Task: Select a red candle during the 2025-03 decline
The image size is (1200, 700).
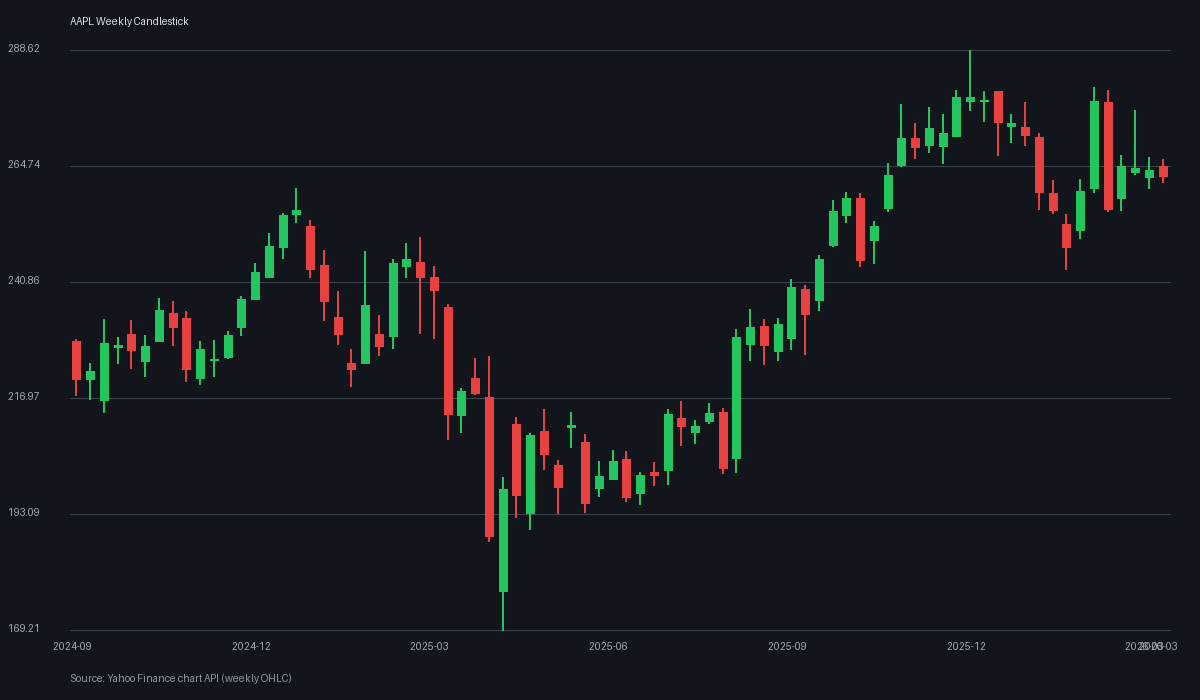Action: 447,360
